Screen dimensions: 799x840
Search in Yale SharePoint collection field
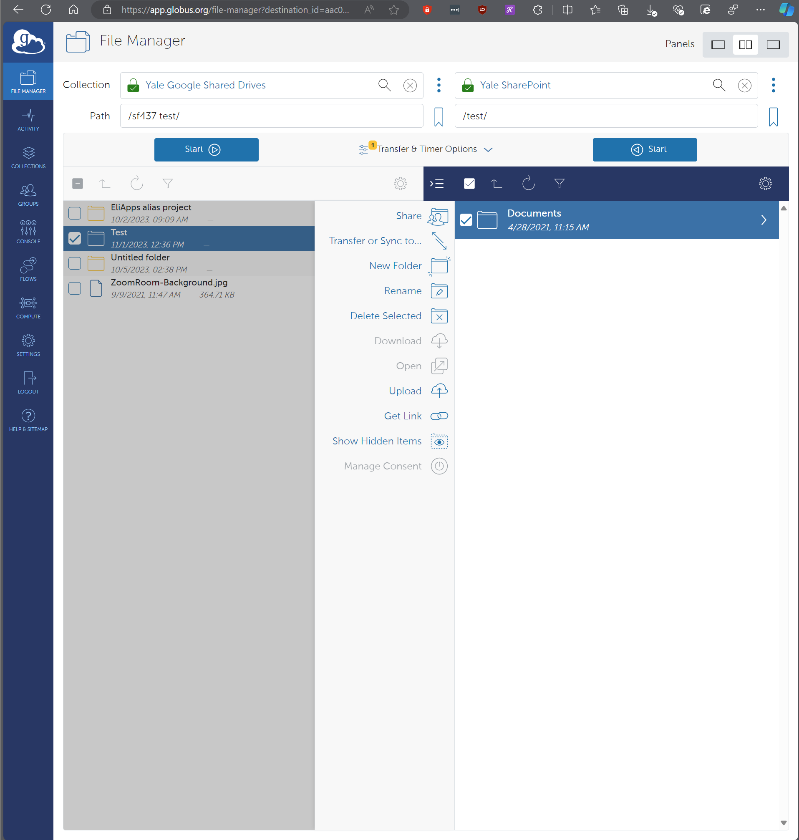point(718,85)
